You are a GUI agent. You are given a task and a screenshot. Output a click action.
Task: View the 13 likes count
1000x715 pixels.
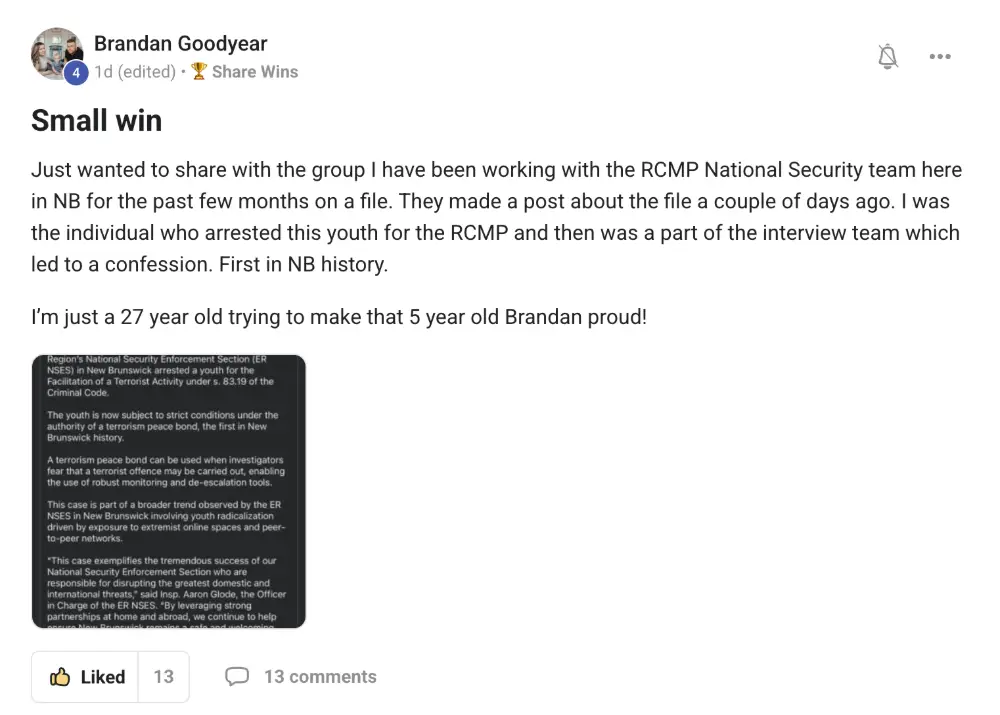[x=163, y=677]
